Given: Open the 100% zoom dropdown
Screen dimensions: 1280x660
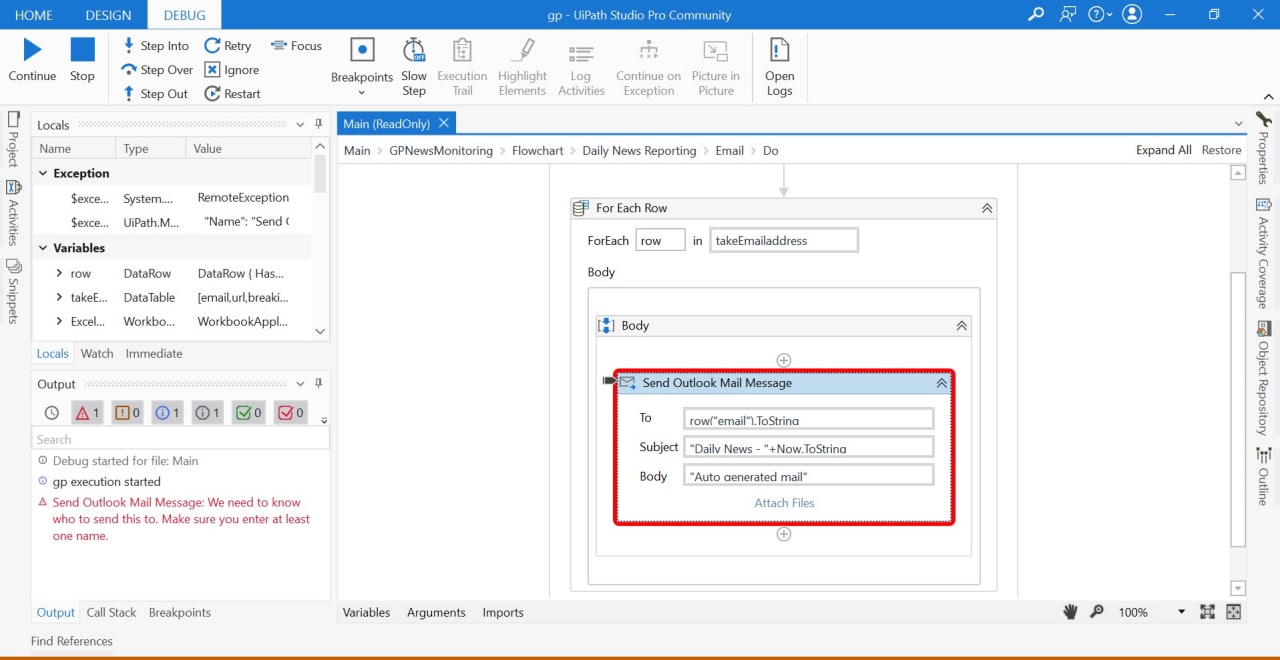Looking at the screenshot, I should (1181, 612).
